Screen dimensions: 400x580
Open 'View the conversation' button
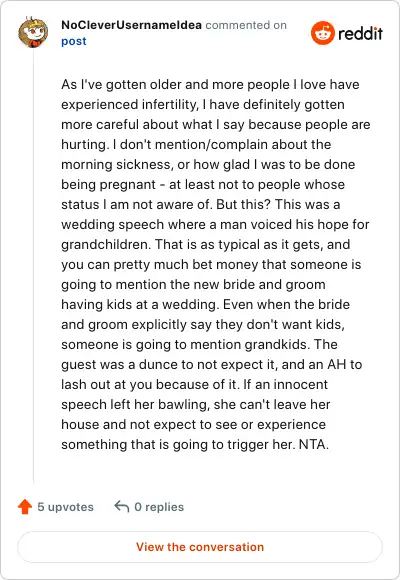click(200, 547)
